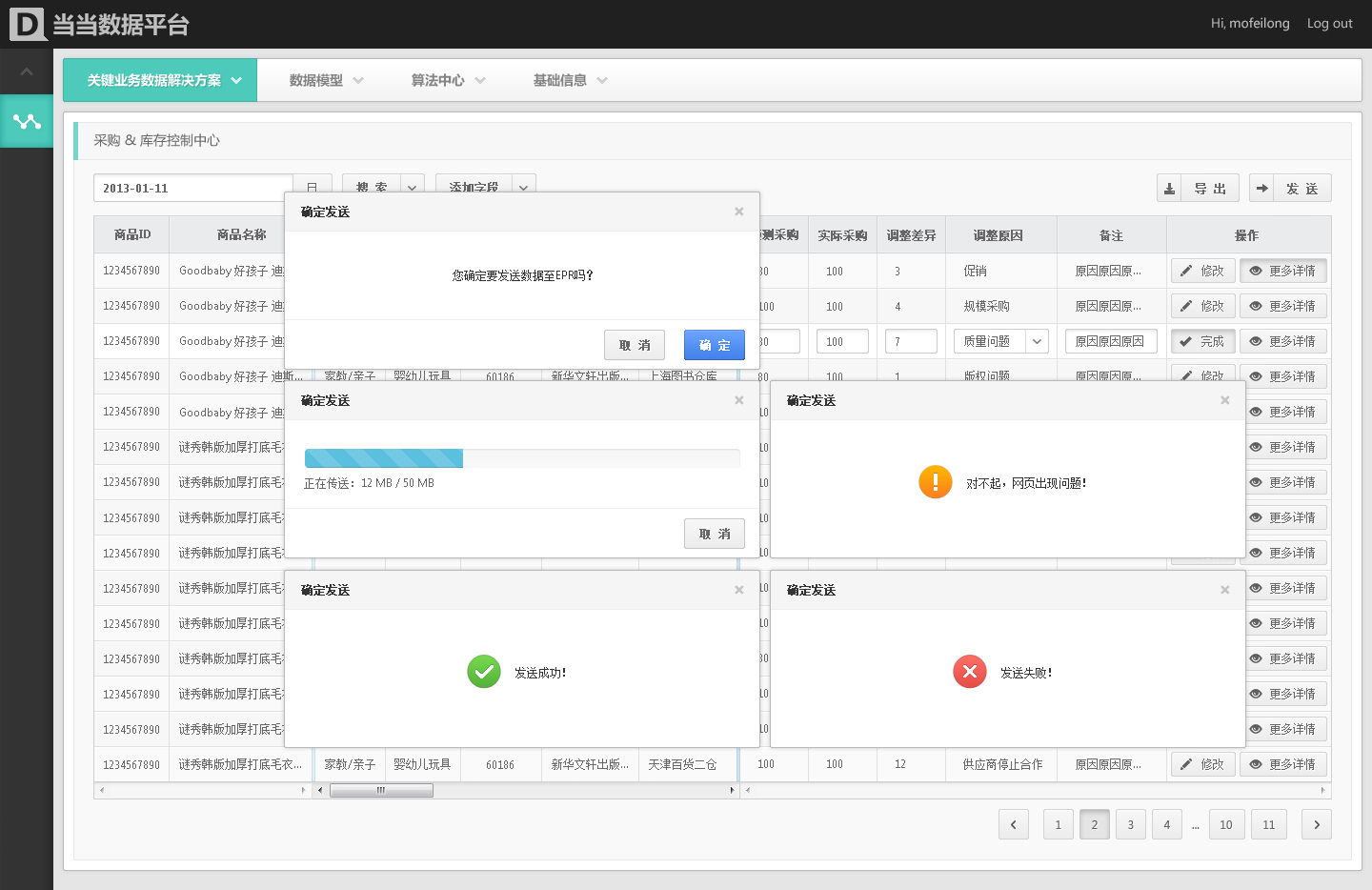The height and width of the screenshot is (890, 1372).
Task: View 更多详情 in the 质量问题 editing row
Action: 1283,341
